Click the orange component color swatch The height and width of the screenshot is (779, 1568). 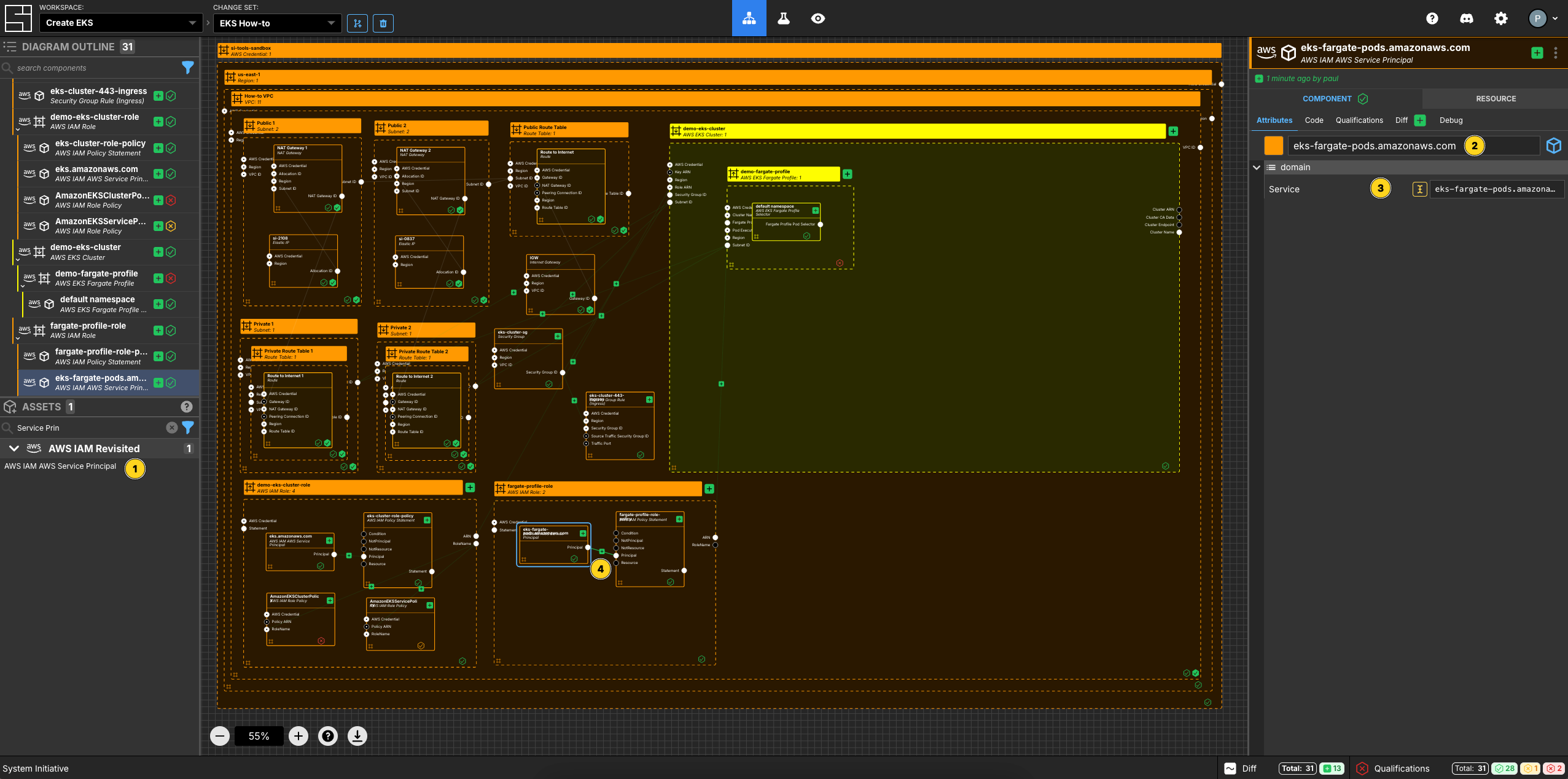tap(1274, 146)
